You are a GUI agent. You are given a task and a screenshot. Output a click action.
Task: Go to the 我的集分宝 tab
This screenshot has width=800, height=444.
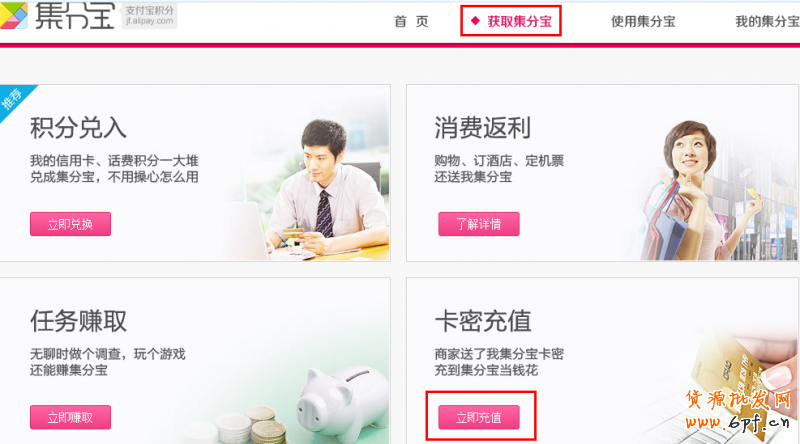767,21
